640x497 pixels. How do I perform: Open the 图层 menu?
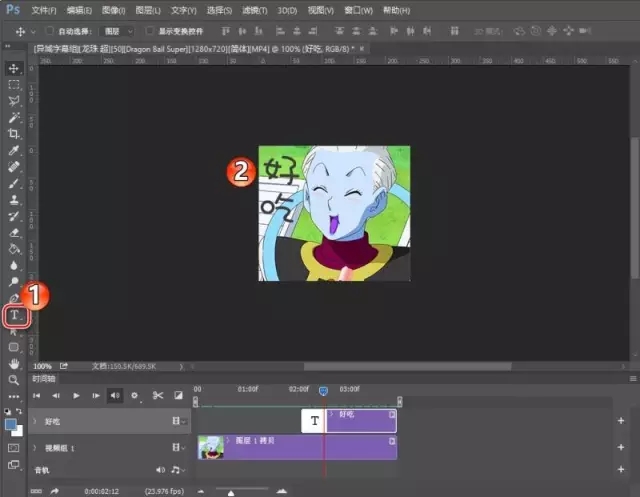coord(148,10)
